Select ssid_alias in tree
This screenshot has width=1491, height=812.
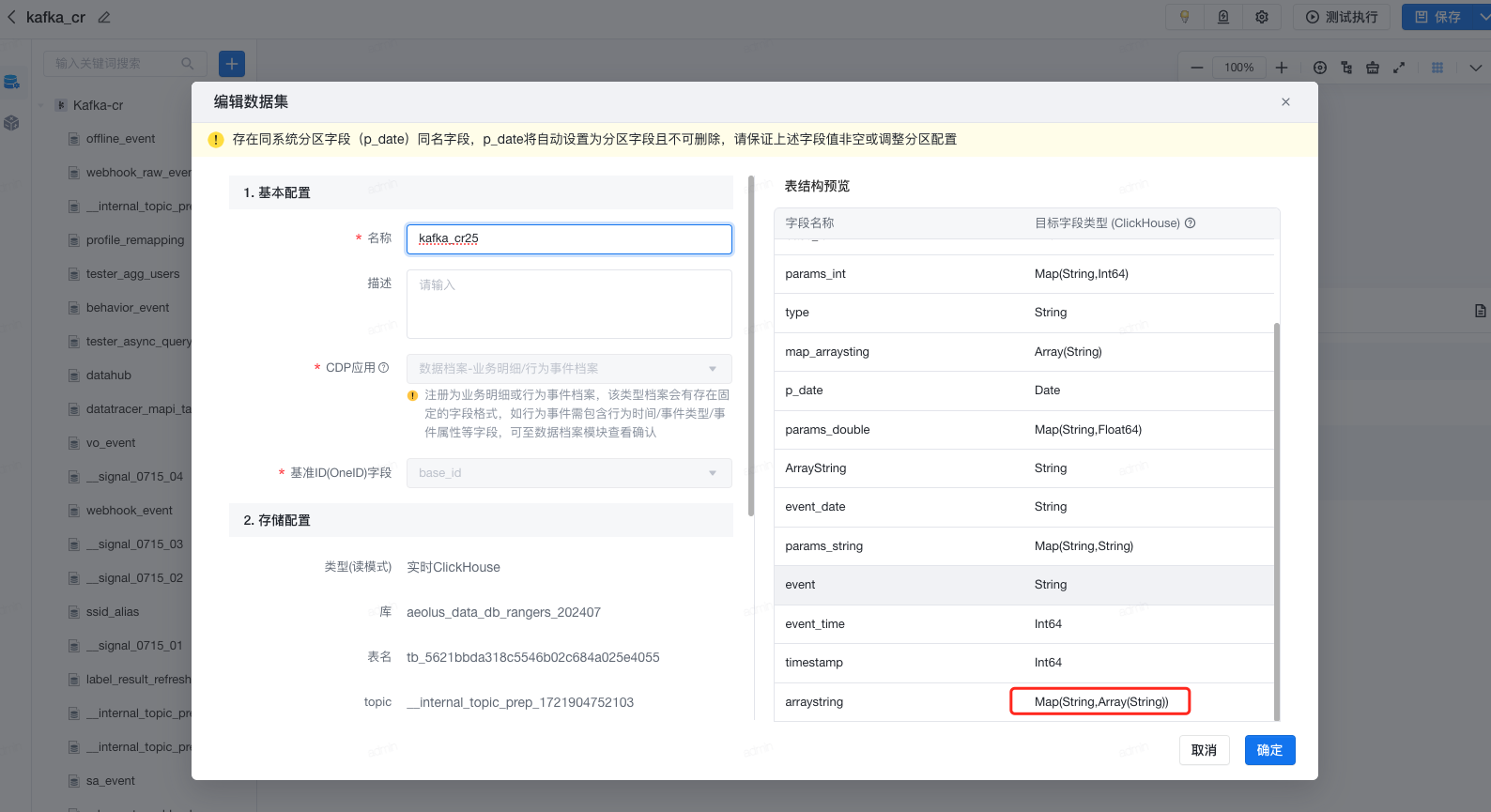[112, 612]
